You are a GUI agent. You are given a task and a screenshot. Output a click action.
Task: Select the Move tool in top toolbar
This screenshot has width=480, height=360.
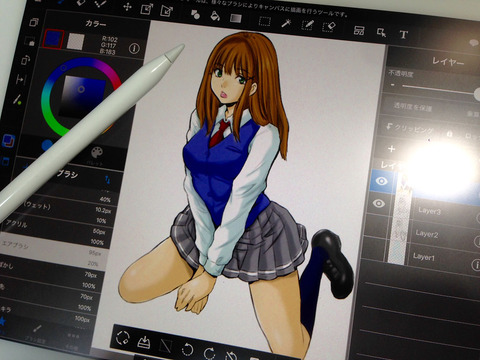coord(127,7)
